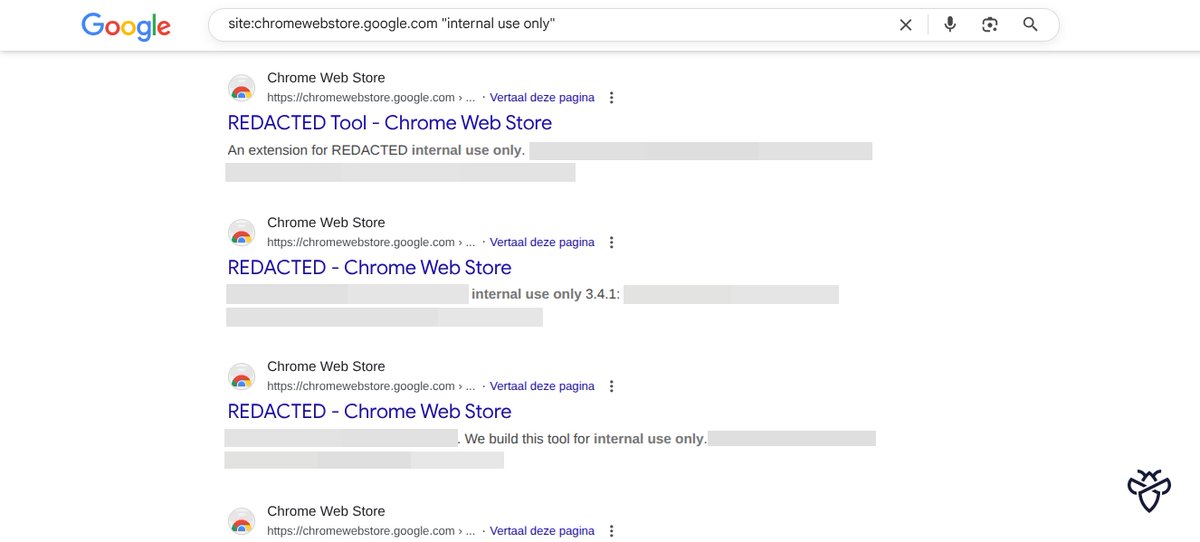The width and height of the screenshot is (1200, 542).
Task: Click 'Chrome Web Store' site name of bottom result
Action: (x=326, y=511)
